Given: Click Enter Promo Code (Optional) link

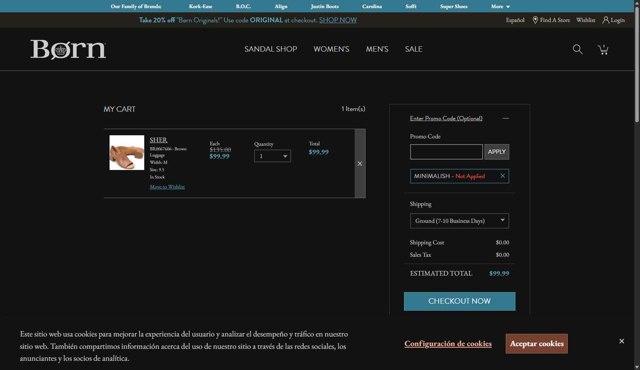Looking at the screenshot, I should [446, 118].
